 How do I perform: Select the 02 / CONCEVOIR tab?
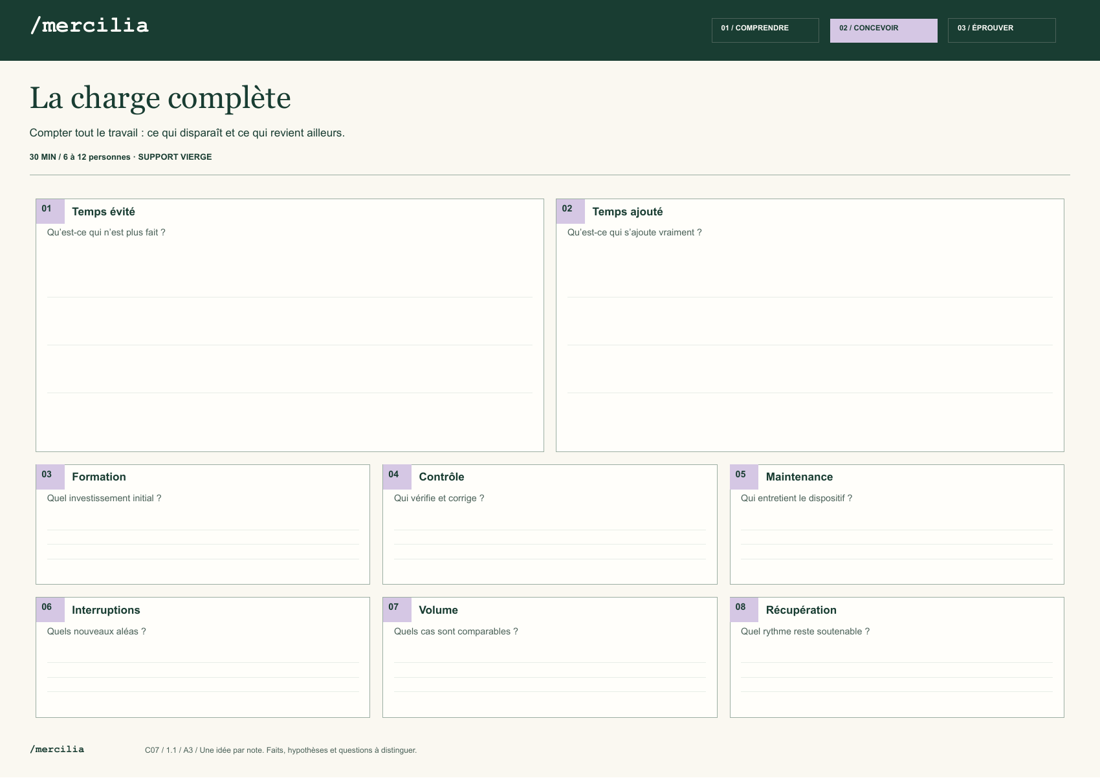(x=883, y=30)
